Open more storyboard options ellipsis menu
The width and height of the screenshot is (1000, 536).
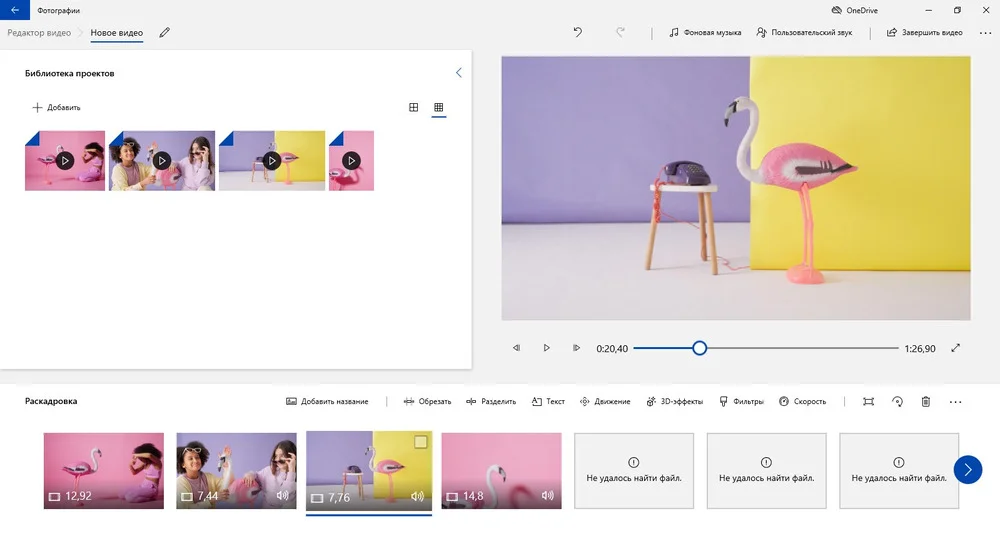(955, 401)
